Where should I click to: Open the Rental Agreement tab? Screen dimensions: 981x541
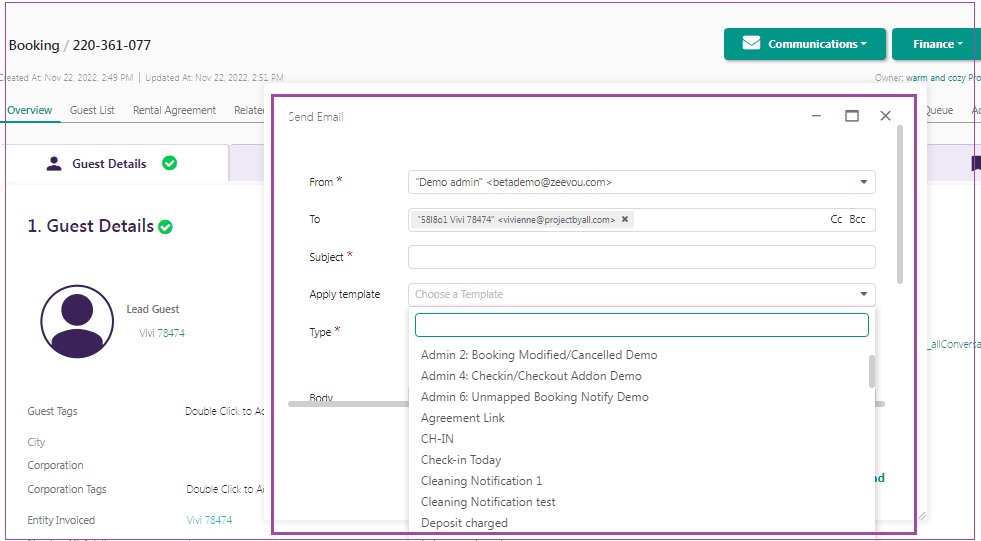pyautogui.click(x=175, y=110)
